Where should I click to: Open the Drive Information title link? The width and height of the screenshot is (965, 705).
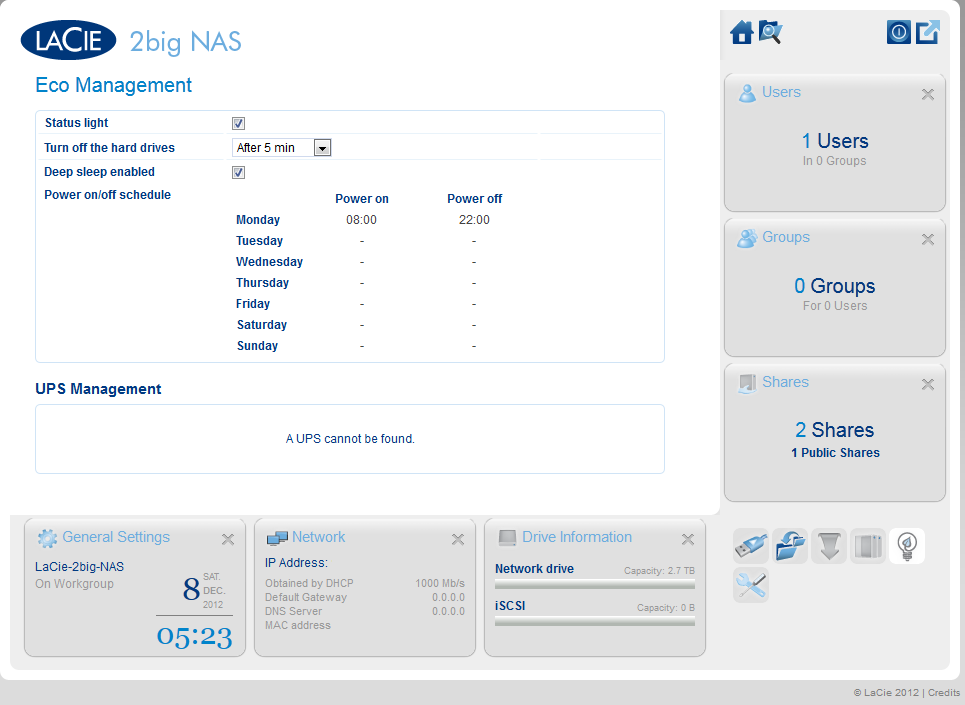577,537
